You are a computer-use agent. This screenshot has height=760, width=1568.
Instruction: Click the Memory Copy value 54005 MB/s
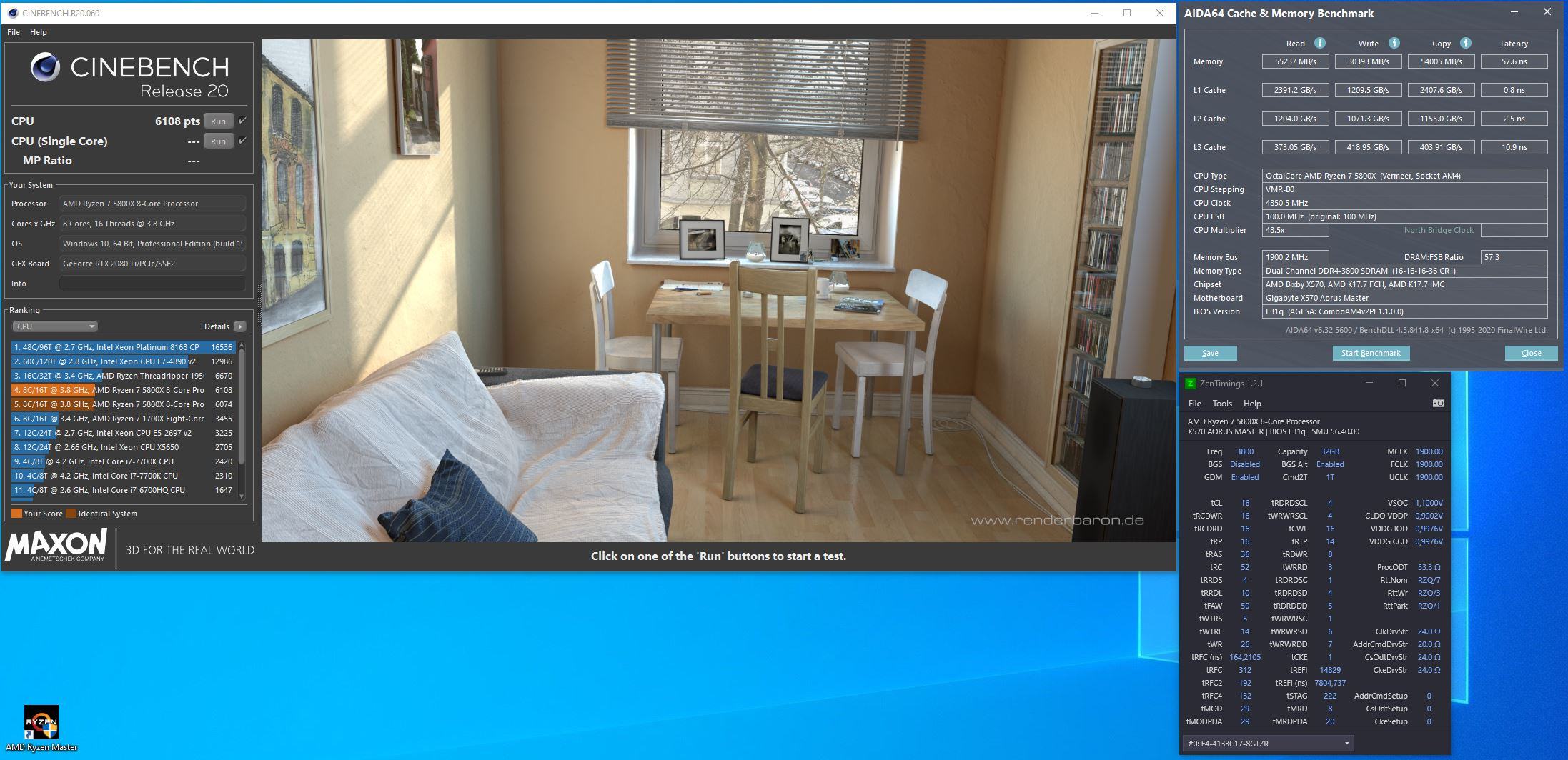(x=1441, y=61)
